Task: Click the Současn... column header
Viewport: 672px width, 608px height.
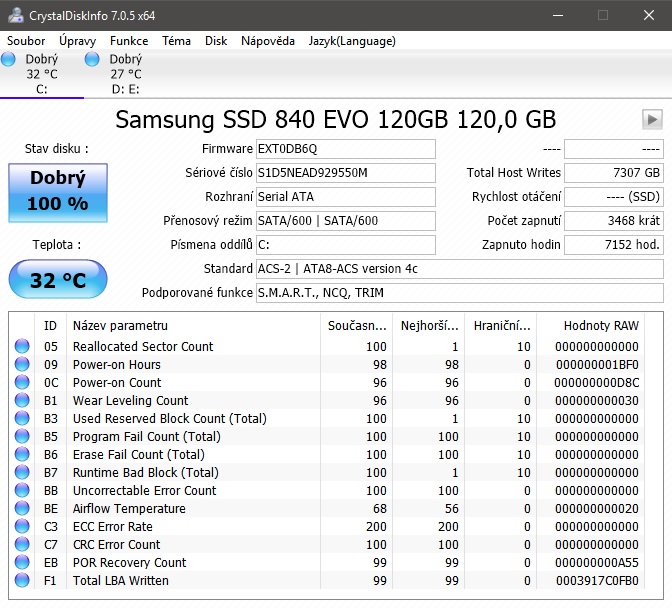Action: (357, 326)
